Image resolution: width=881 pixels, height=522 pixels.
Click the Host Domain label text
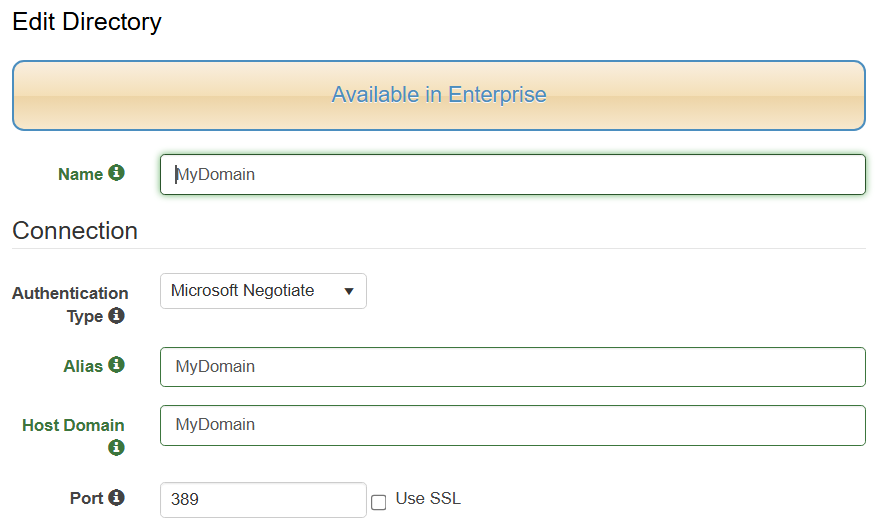coord(73,425)
